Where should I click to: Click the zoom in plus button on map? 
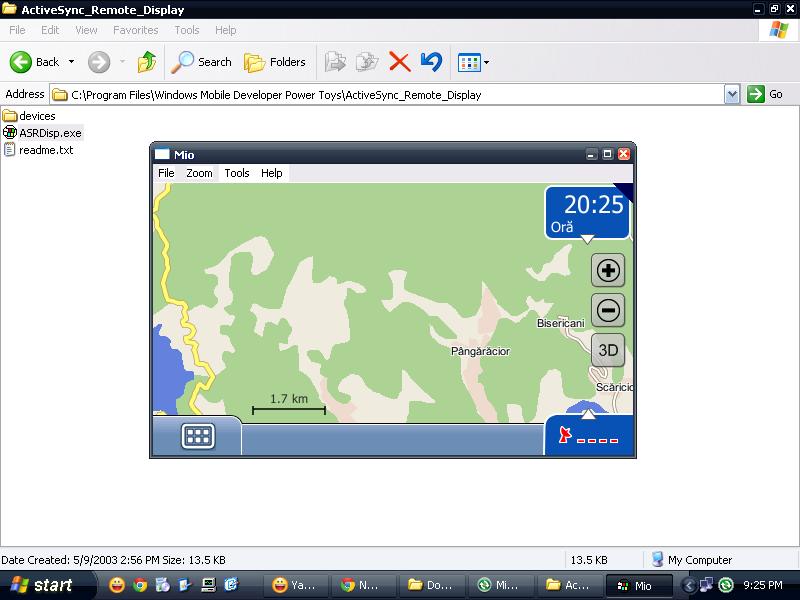[608, 270]
